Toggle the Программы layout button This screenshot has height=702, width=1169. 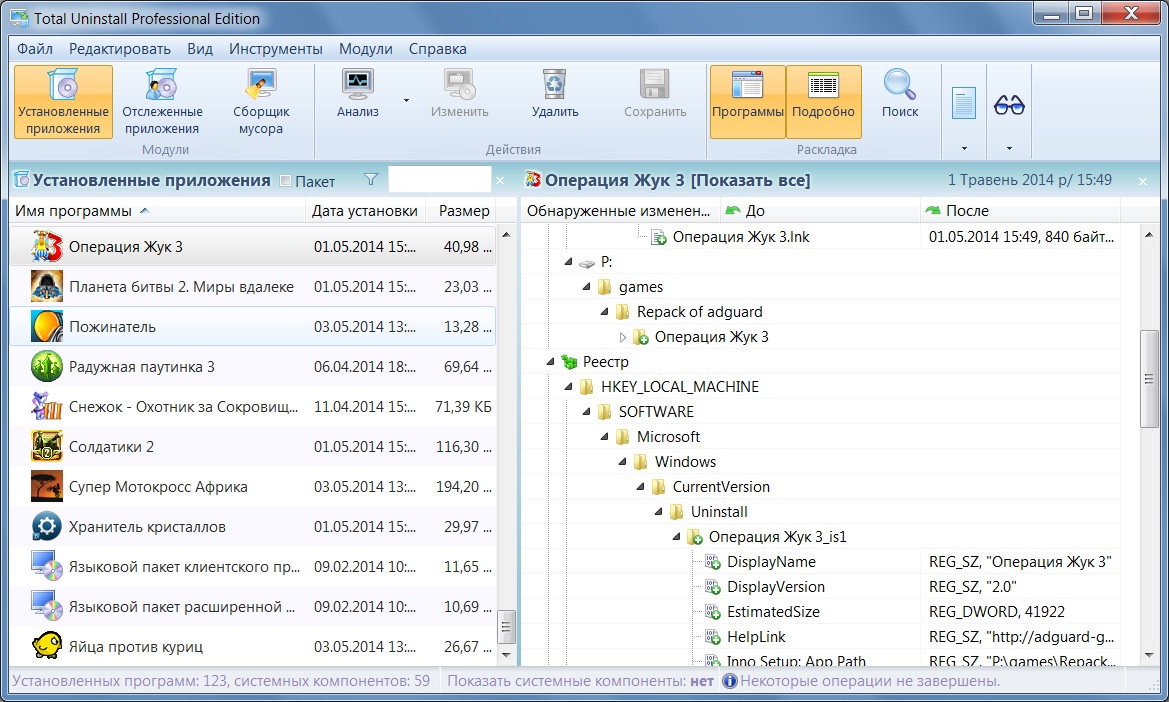(748, 101)
